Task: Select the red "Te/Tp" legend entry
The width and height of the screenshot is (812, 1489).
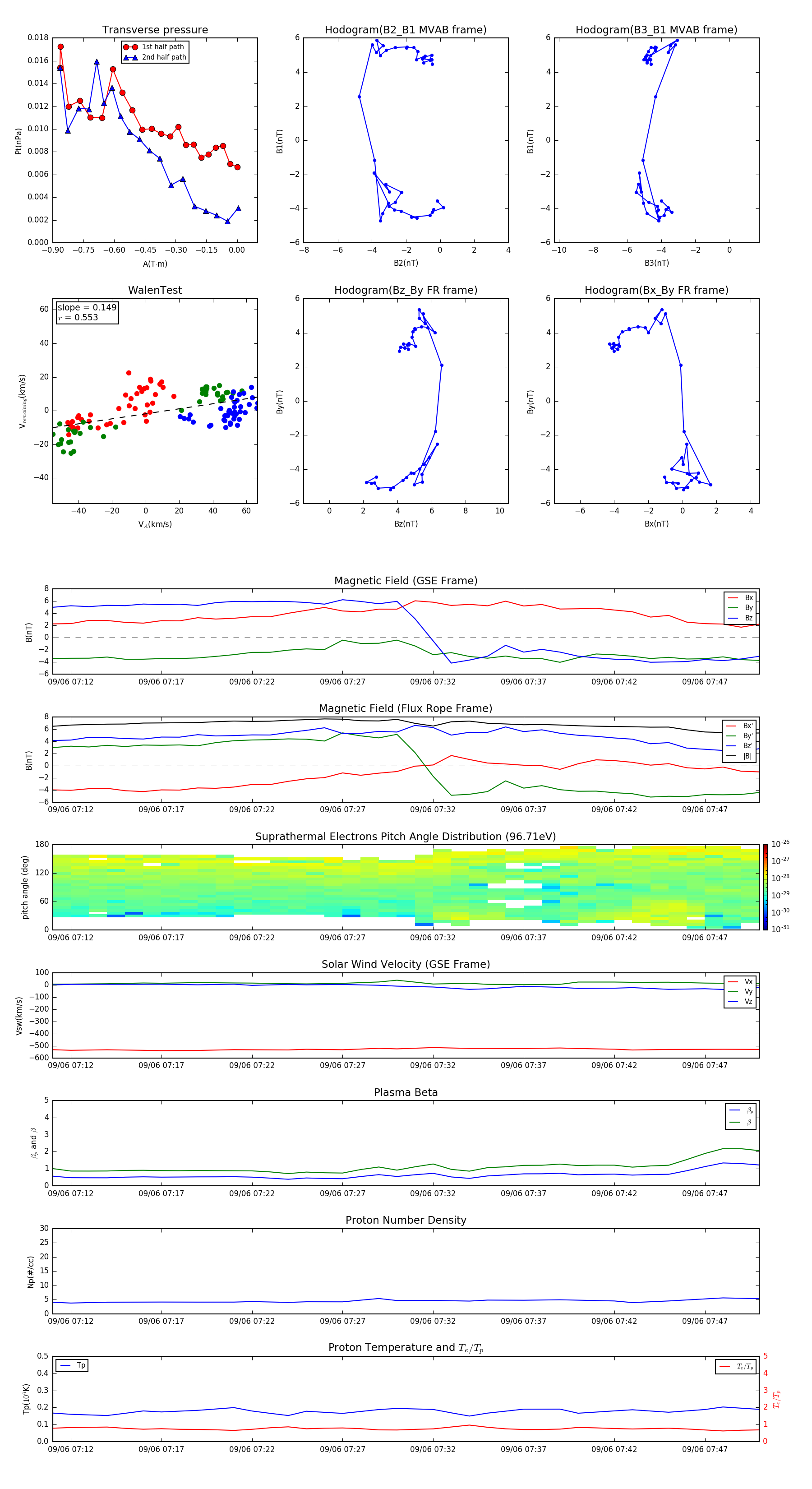Action: coord(737,1366)
